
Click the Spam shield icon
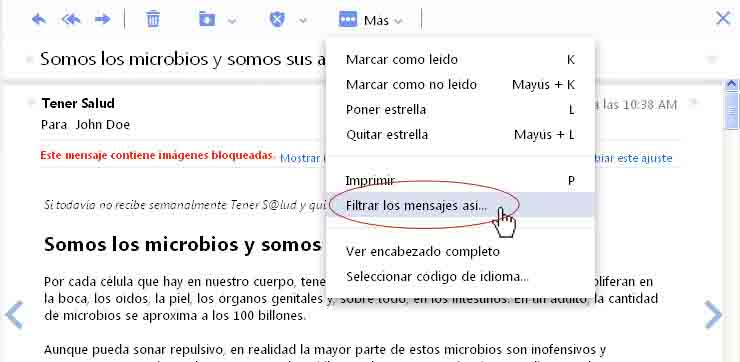click(x=277, y=20)
